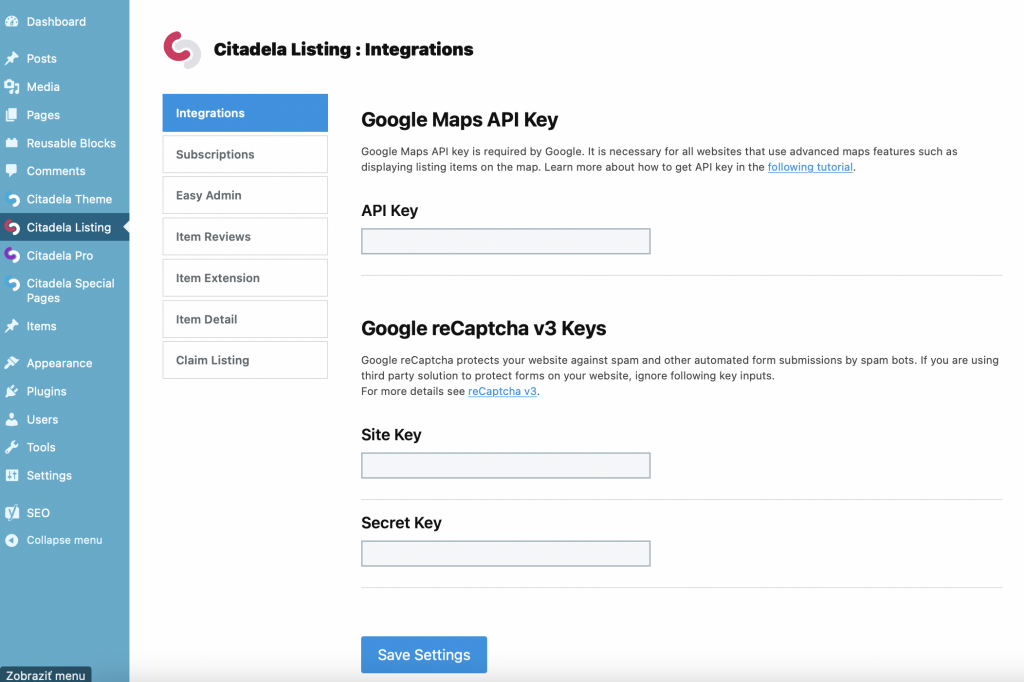The width and height of the screenshot is (1024, 682).
Task: Open the Claim Listing tab
Action: pos(245,360)
